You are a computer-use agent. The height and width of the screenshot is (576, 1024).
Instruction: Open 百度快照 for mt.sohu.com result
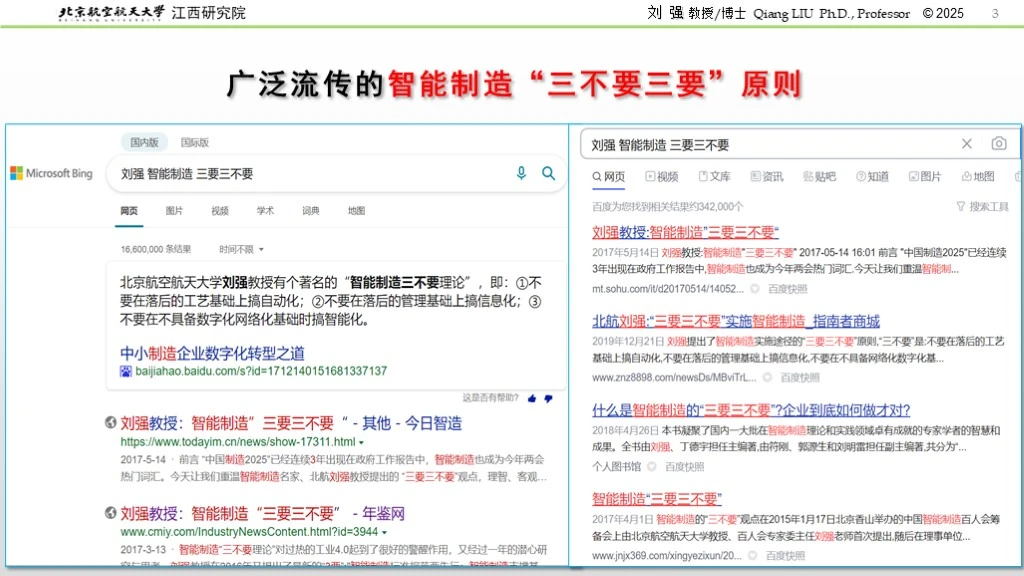(x=788, y=289)
